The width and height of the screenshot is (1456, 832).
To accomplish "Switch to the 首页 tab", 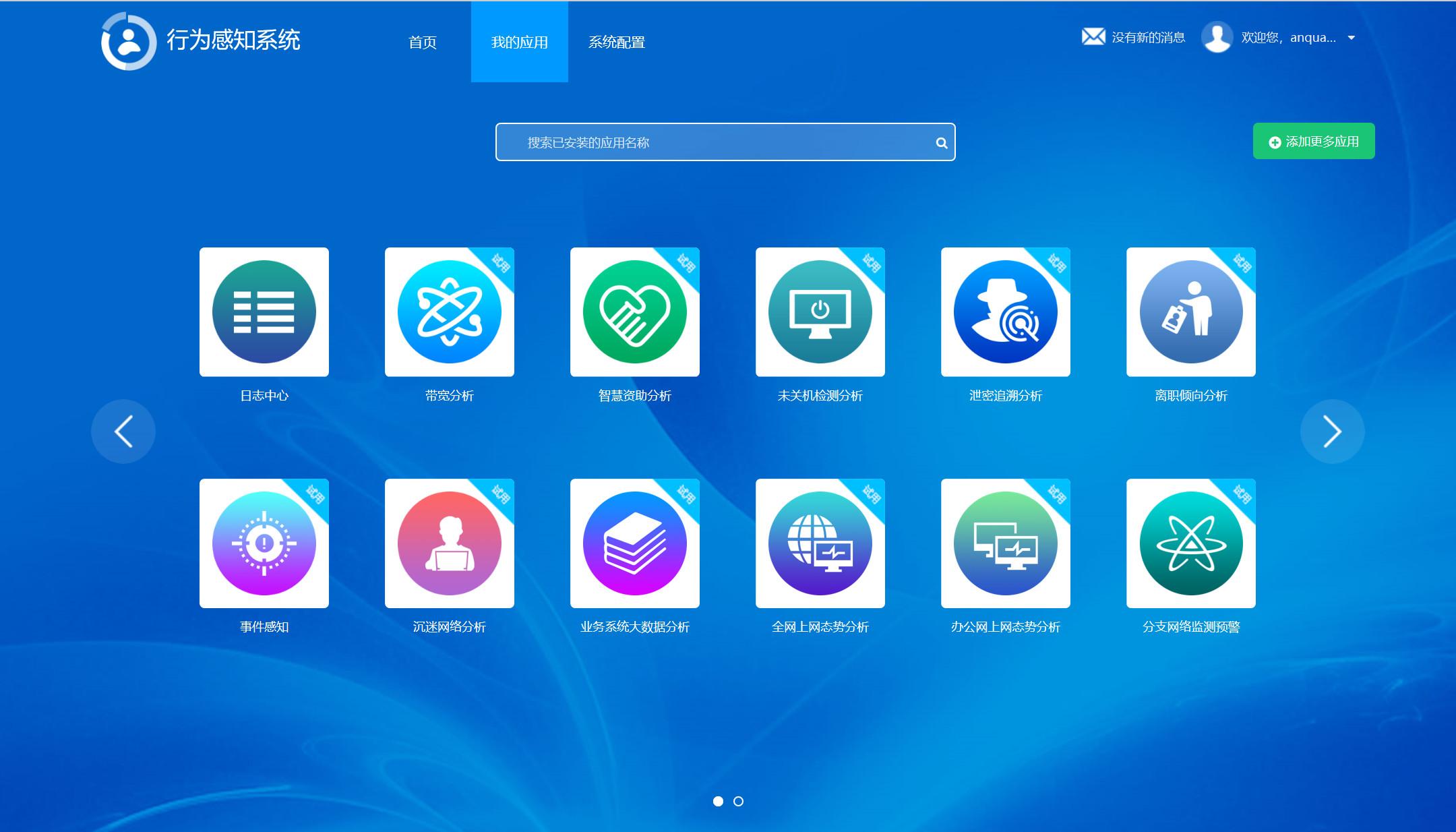I will pyautogui.click(x=423, y=42).
